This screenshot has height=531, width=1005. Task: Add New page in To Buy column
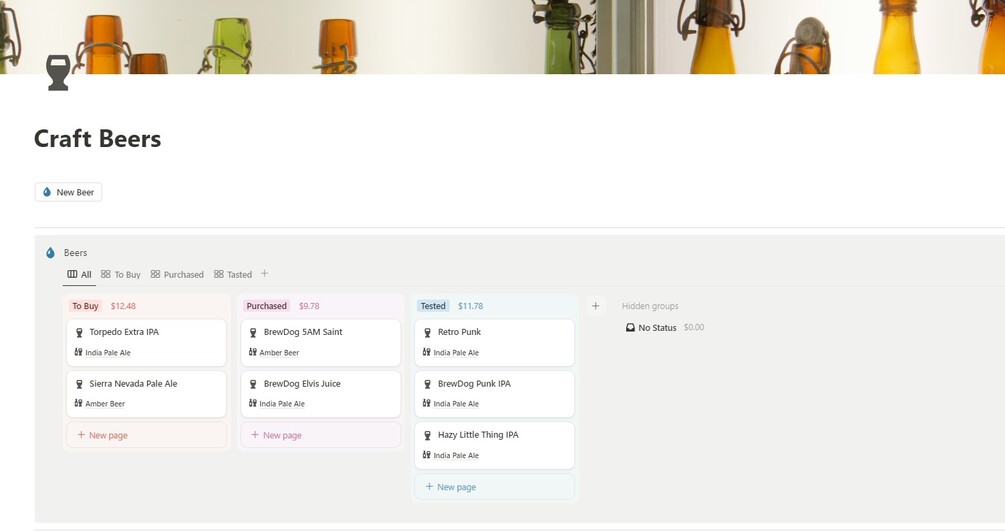tap(146, 435)
